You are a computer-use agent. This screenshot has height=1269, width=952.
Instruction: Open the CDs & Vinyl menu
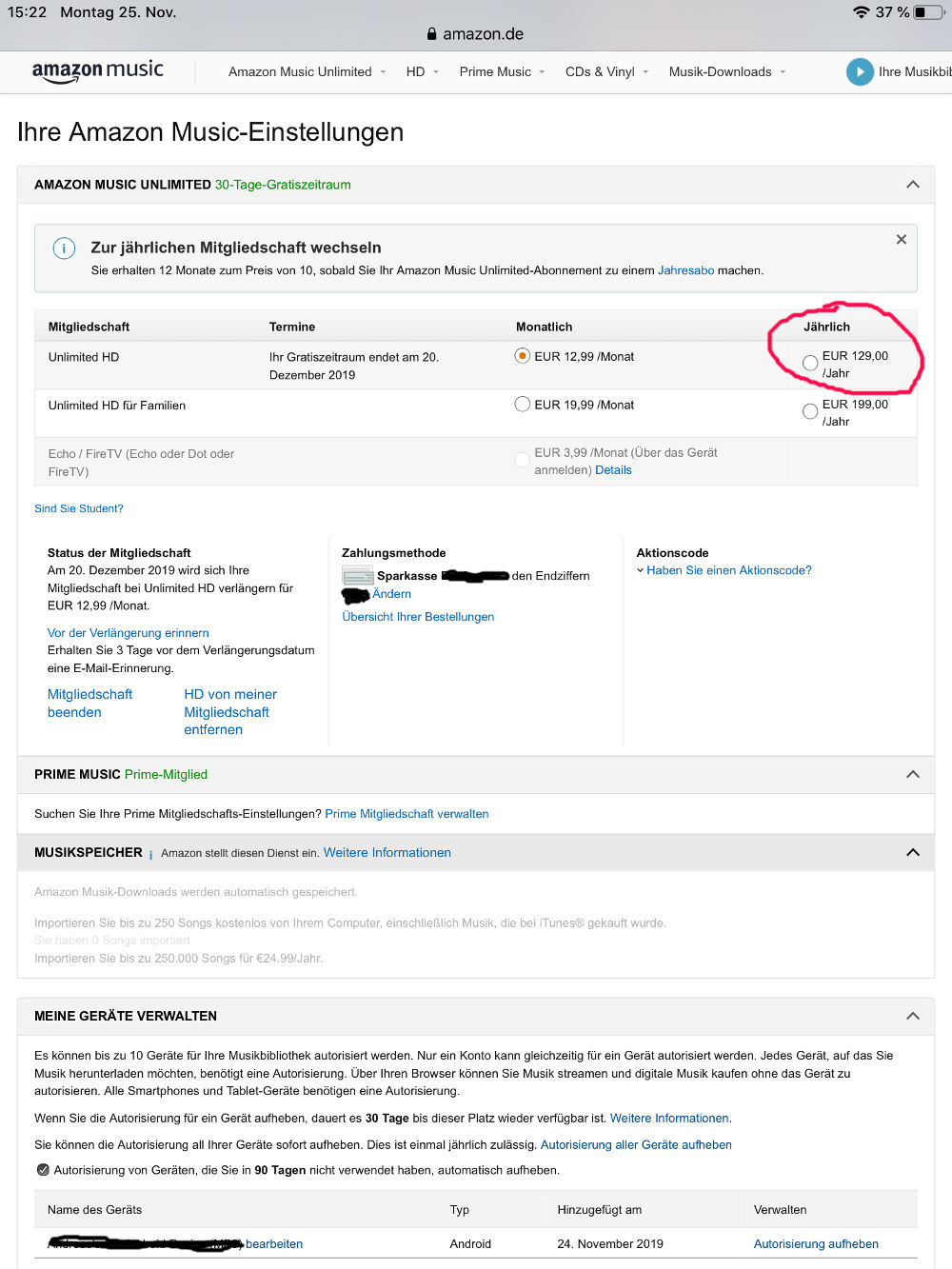coord(605,72)
